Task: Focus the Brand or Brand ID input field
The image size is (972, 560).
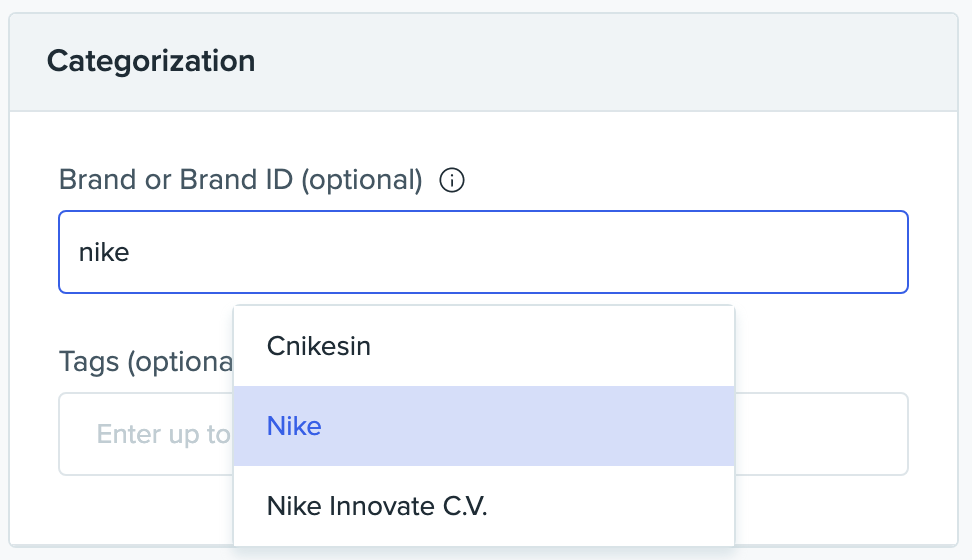Action: pos(483,252)
